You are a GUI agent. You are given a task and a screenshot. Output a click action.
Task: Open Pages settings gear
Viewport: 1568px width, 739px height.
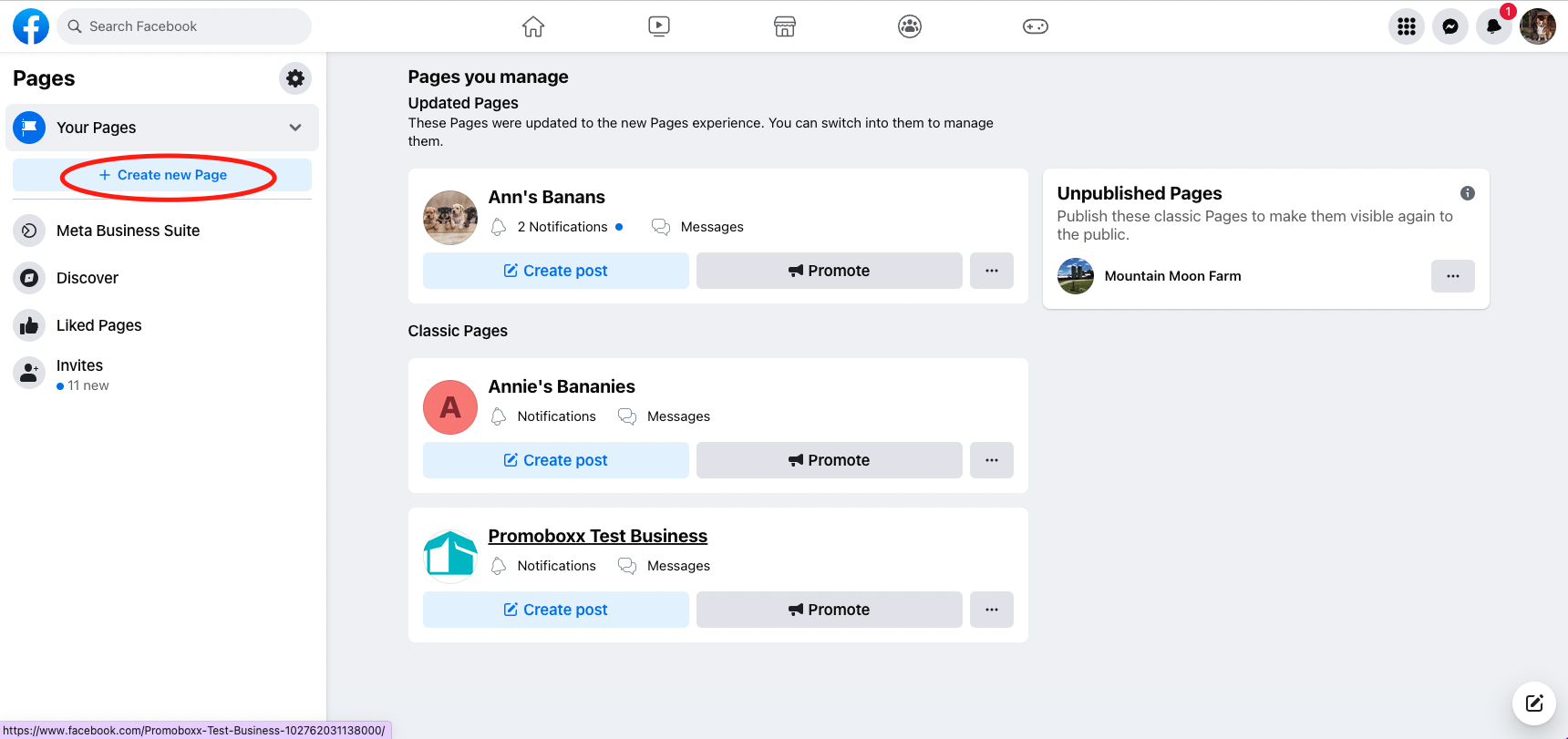click(295, 78)
